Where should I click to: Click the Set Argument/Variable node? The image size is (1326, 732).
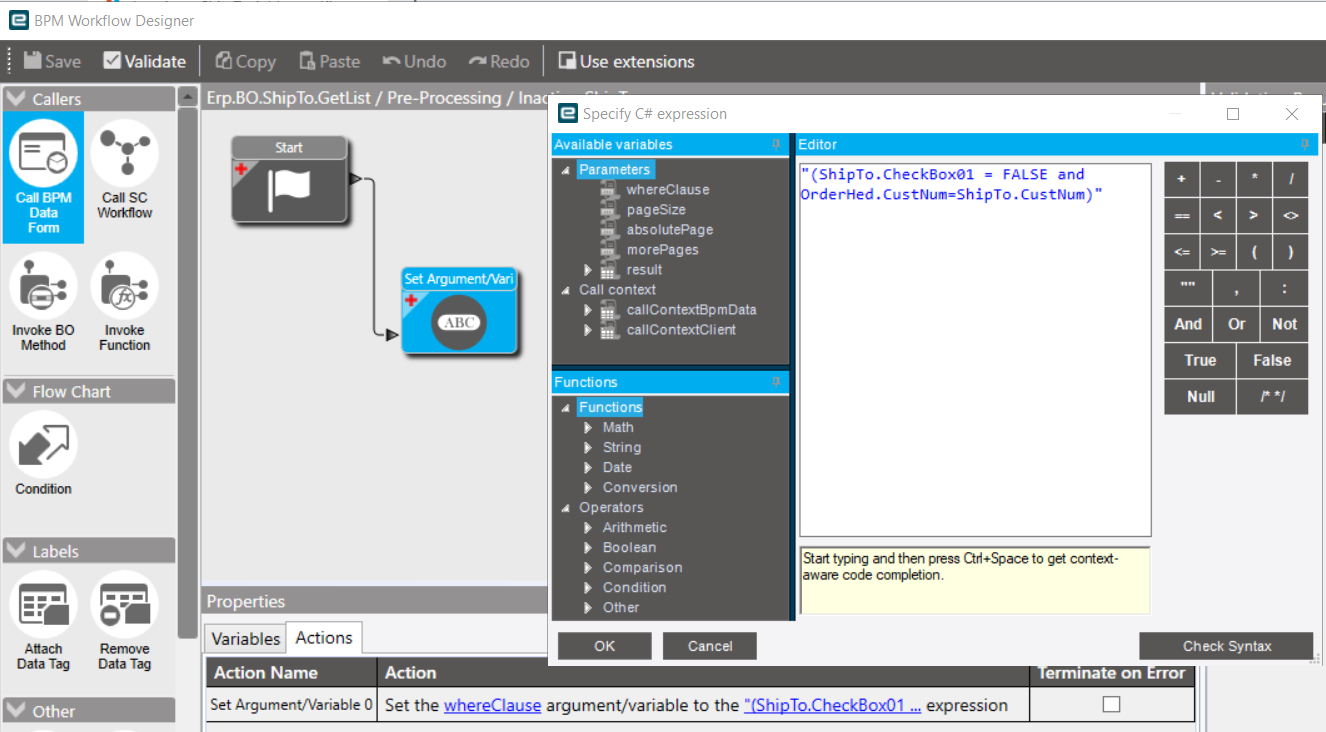(x=459, y=311)
